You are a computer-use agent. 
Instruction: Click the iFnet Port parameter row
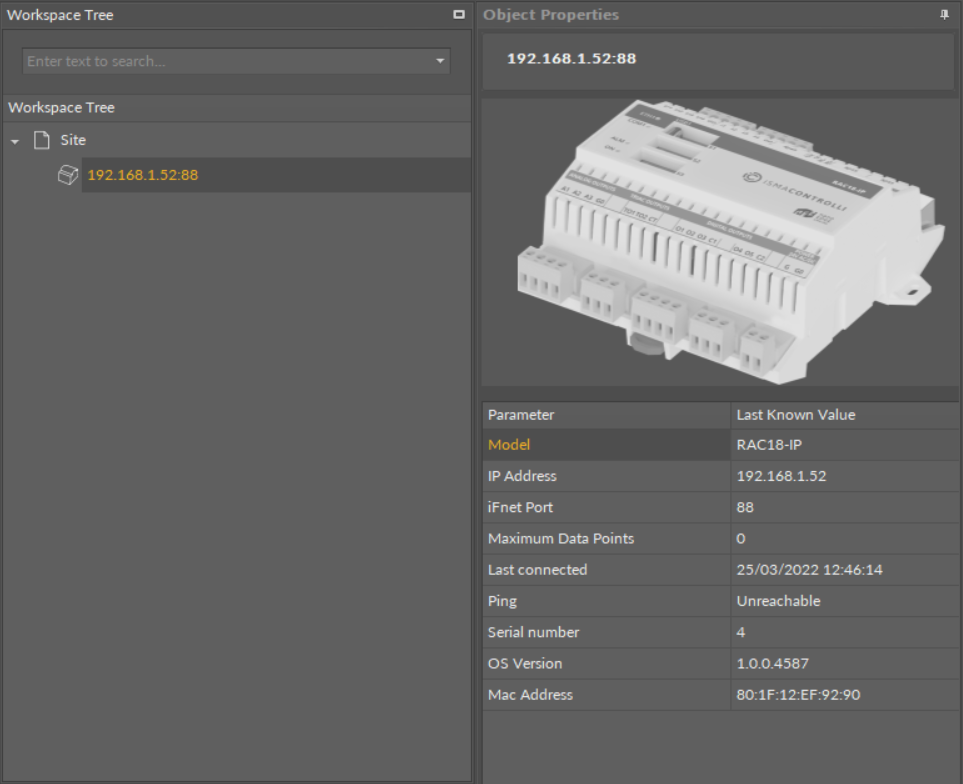520,507
